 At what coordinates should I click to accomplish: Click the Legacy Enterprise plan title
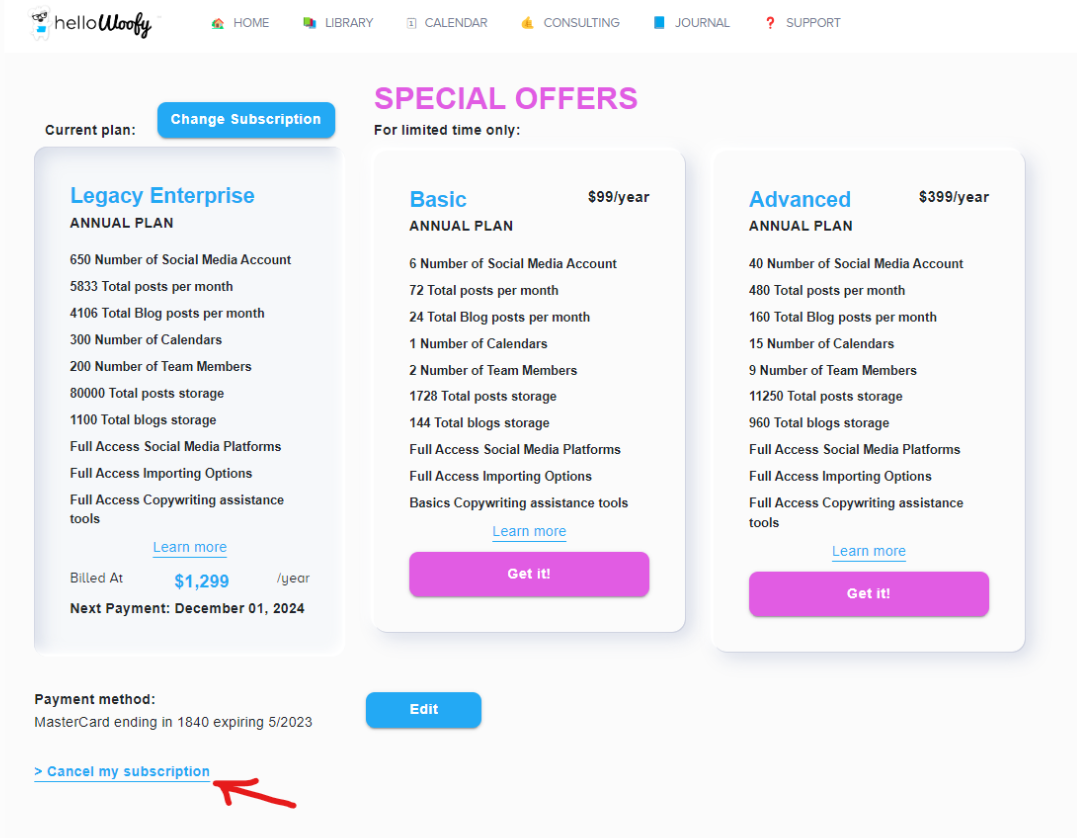tap(162, 196)
